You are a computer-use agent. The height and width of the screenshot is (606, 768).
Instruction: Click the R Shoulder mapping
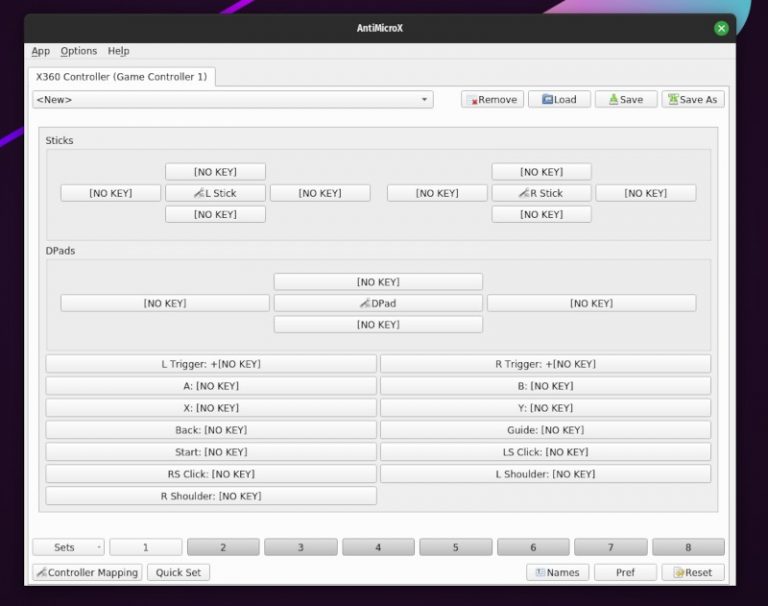[211, 496]
